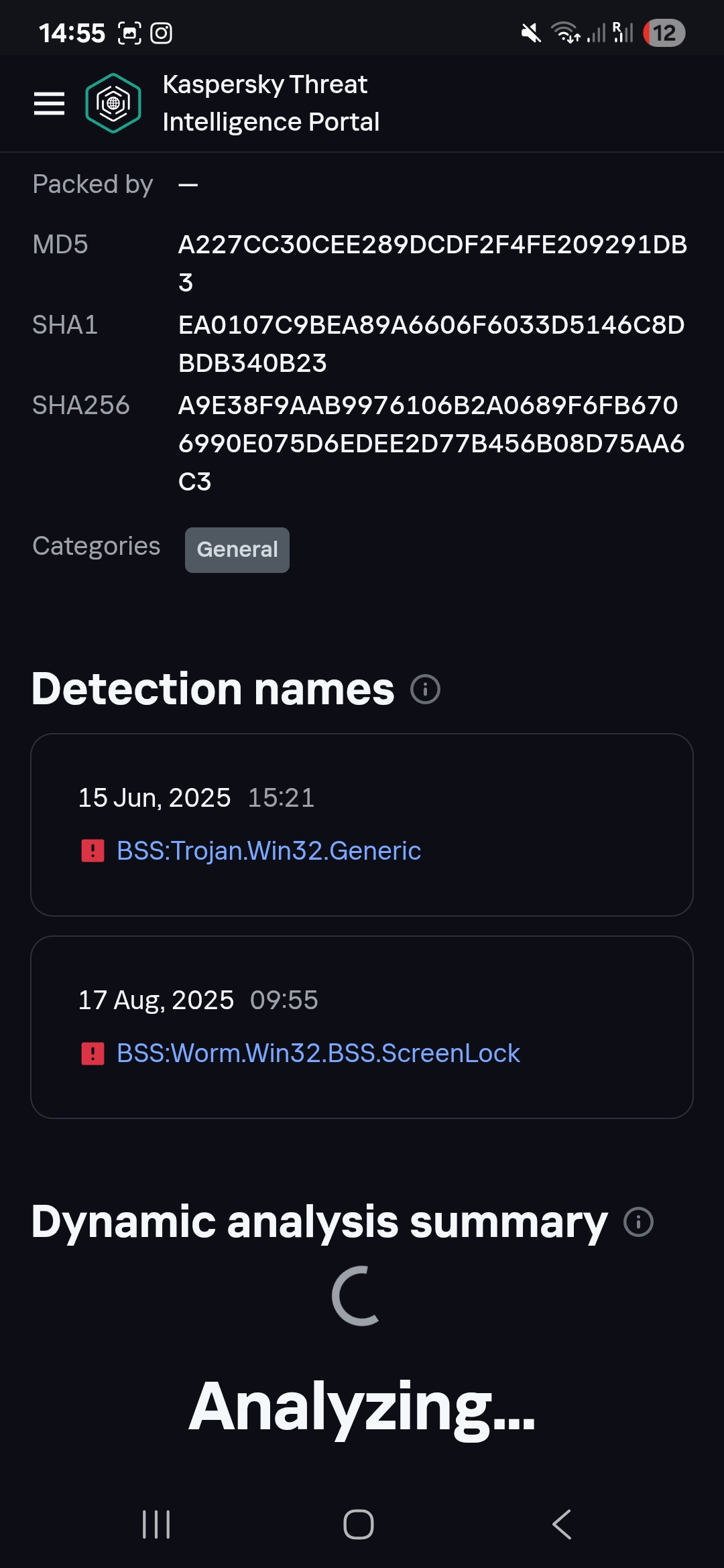Tap the Kaspersky hexagon logo

point(113,103)
